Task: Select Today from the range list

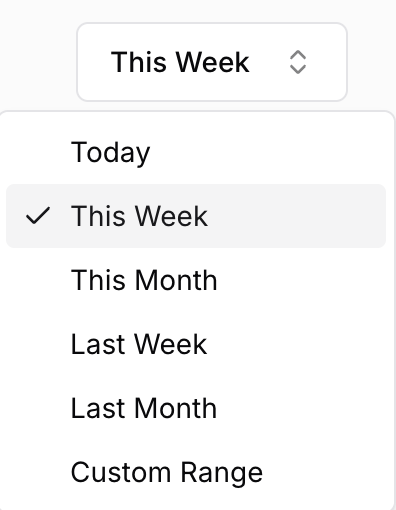Action: (196, 152)
